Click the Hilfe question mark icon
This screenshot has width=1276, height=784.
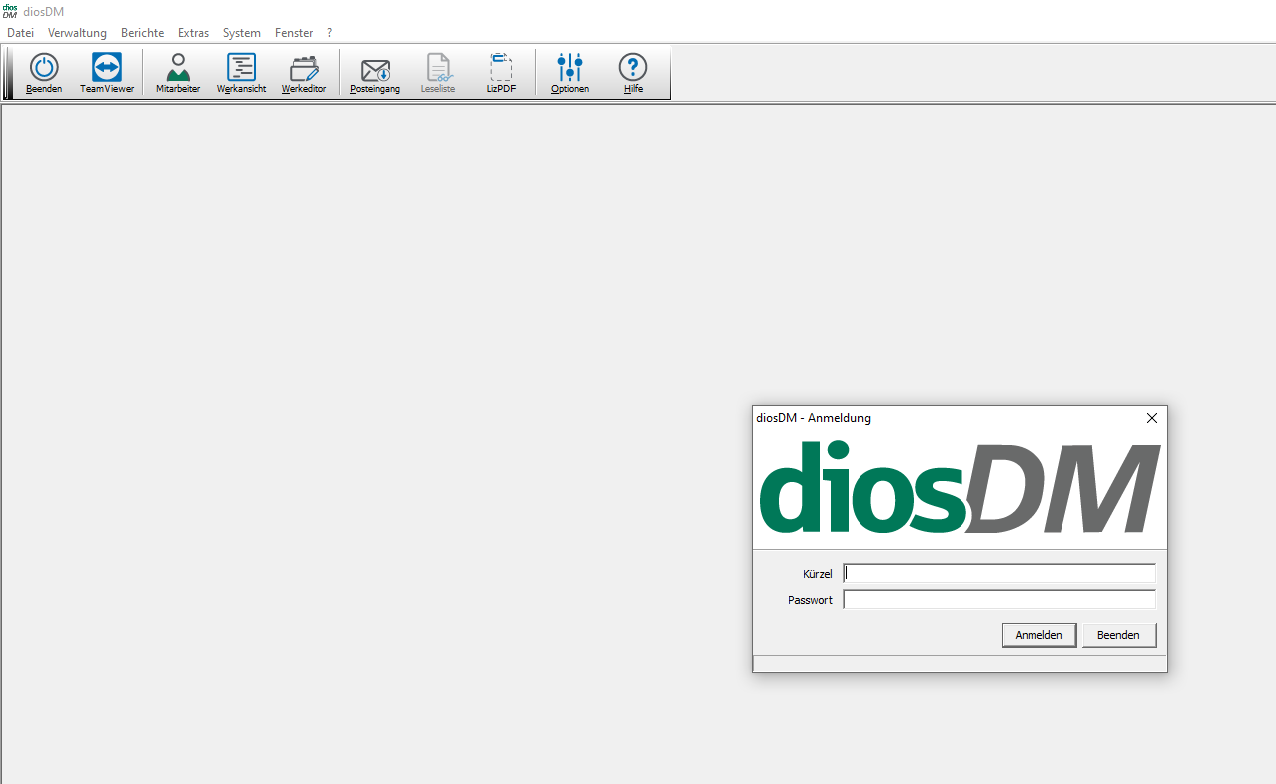point(633,69)
